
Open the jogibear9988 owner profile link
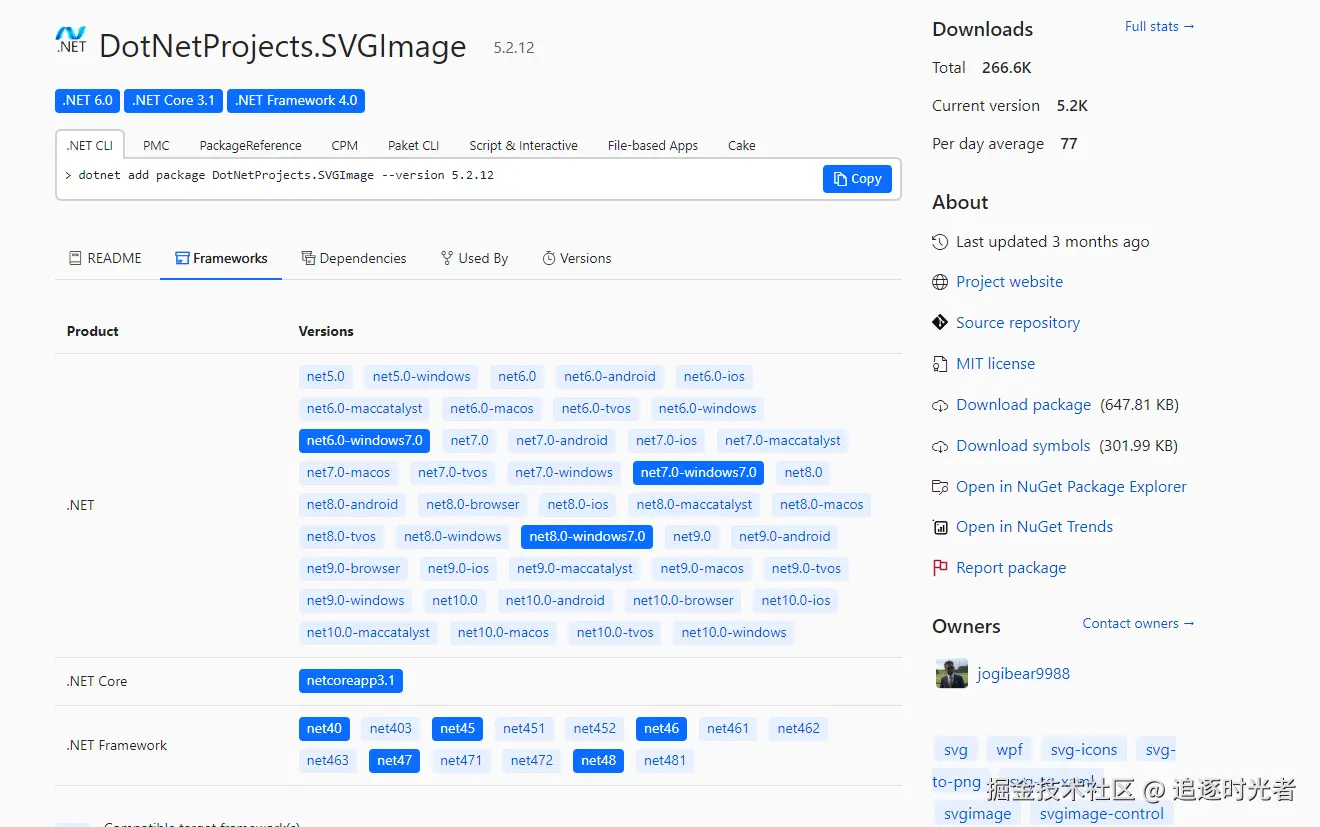tap(1023, 674)
